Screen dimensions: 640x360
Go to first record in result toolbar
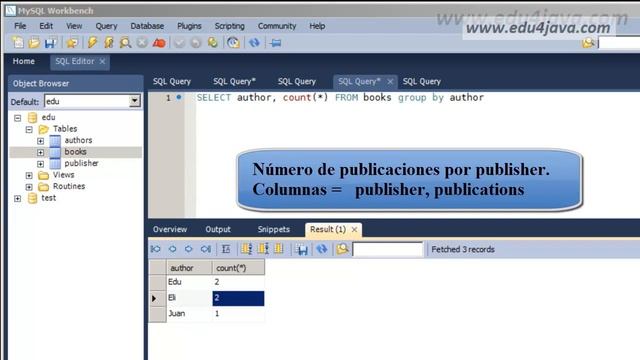156,249
